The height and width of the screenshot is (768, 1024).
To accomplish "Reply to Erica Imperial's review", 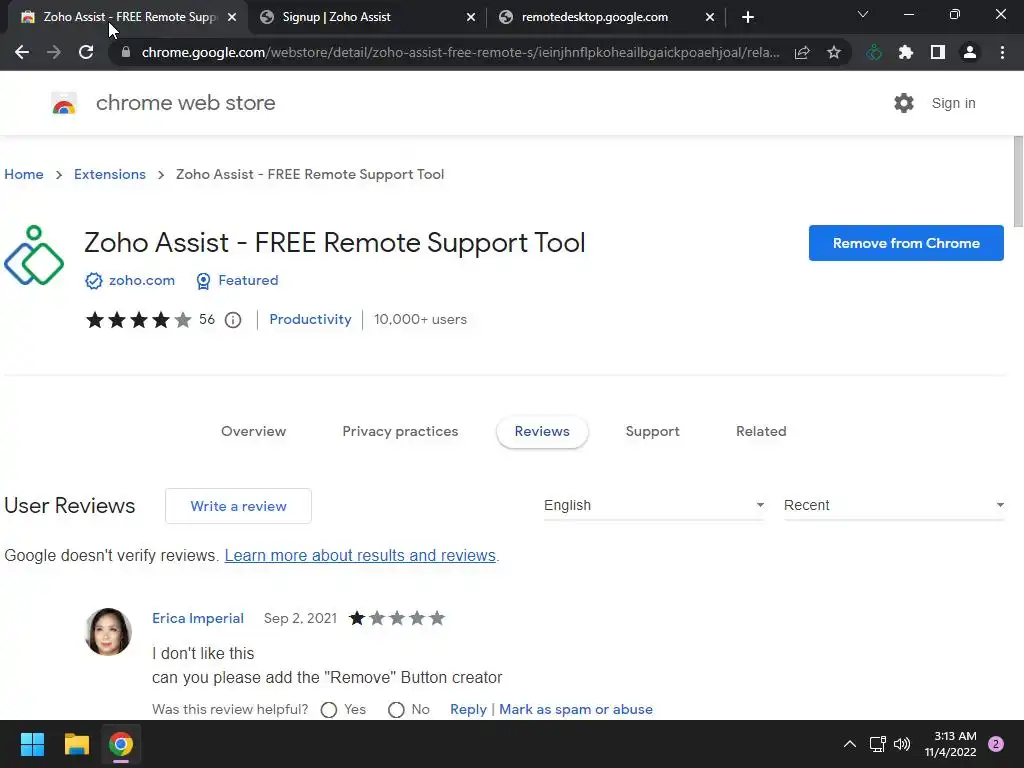I will pos(468,709).
